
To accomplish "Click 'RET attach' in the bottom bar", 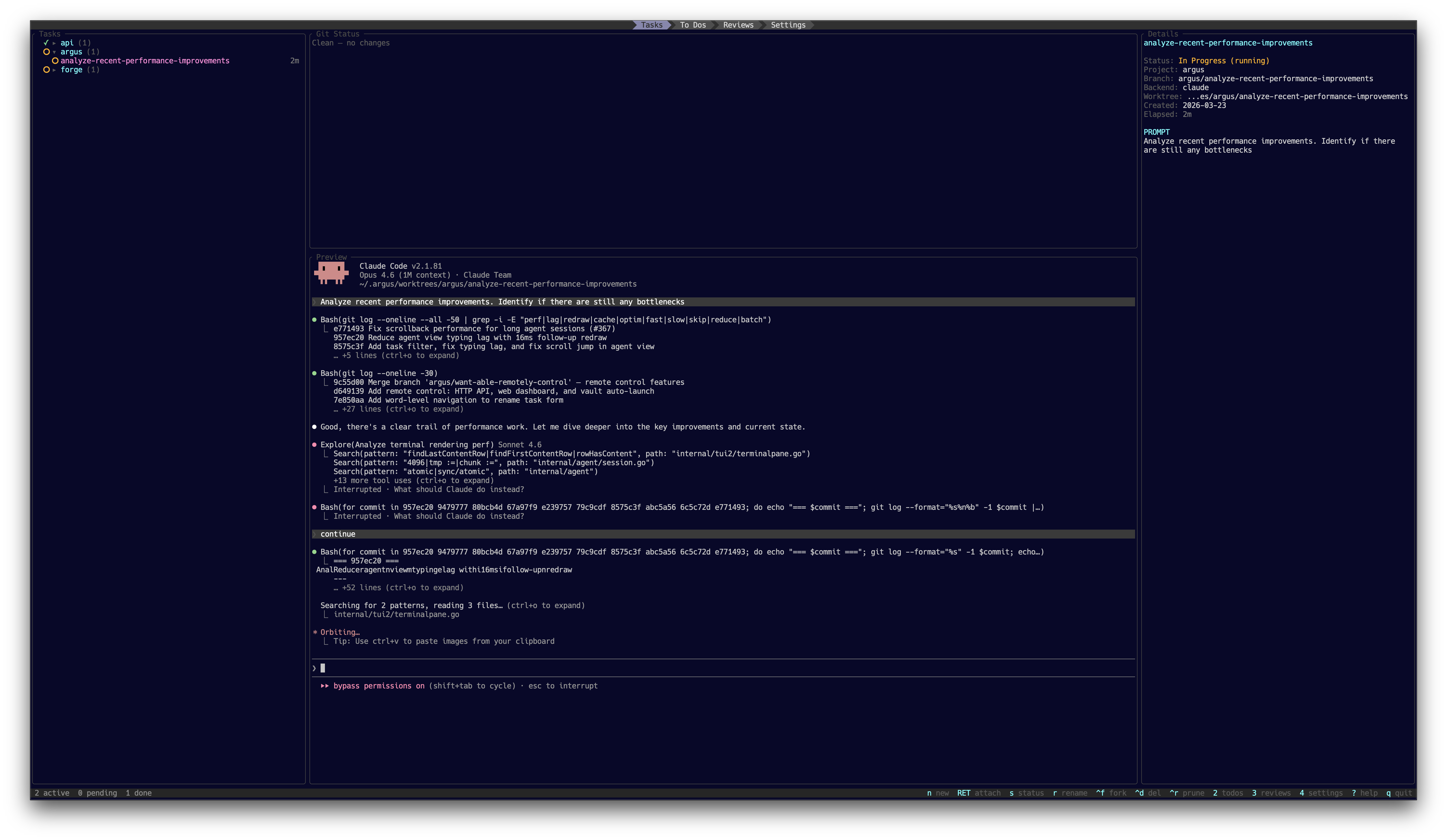I will tap(979, 793).
